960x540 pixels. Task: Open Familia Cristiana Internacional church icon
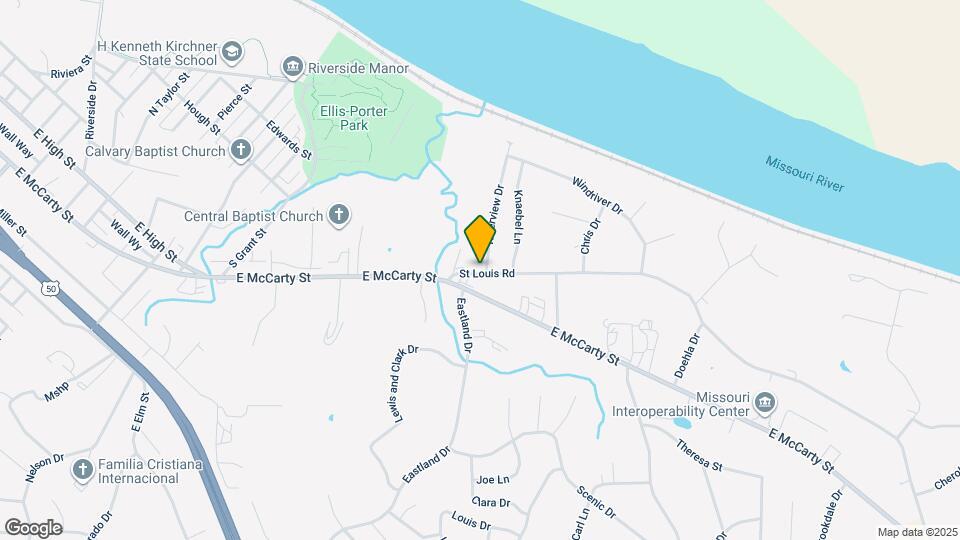tap(83, 470)
